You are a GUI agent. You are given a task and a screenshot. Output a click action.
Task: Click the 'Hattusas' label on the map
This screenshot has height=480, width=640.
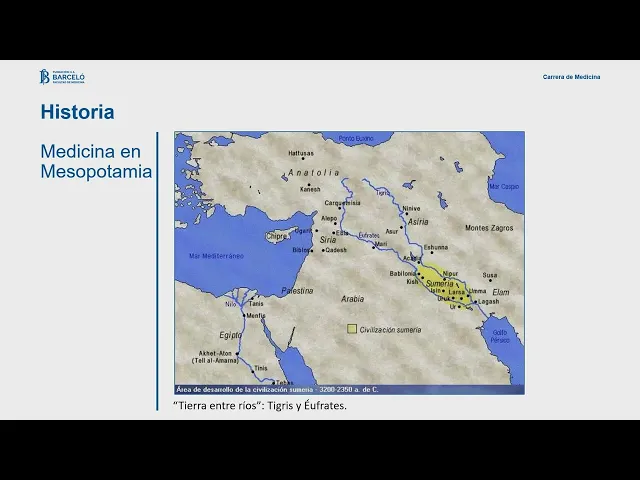[x=301, y=153]
